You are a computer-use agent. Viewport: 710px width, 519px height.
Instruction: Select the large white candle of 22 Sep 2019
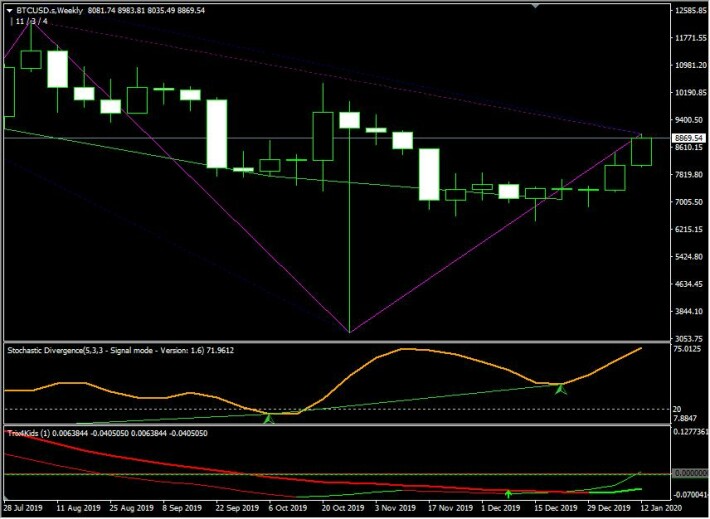[217, 134]
